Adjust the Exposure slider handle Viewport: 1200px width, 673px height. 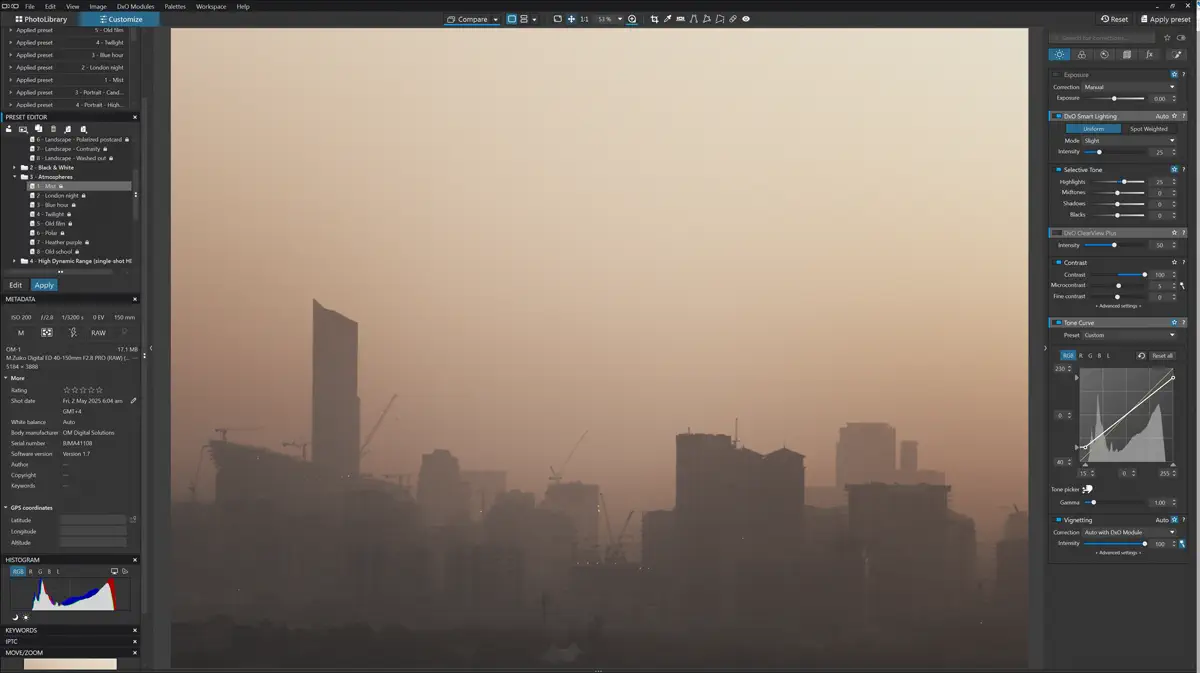1114,98
